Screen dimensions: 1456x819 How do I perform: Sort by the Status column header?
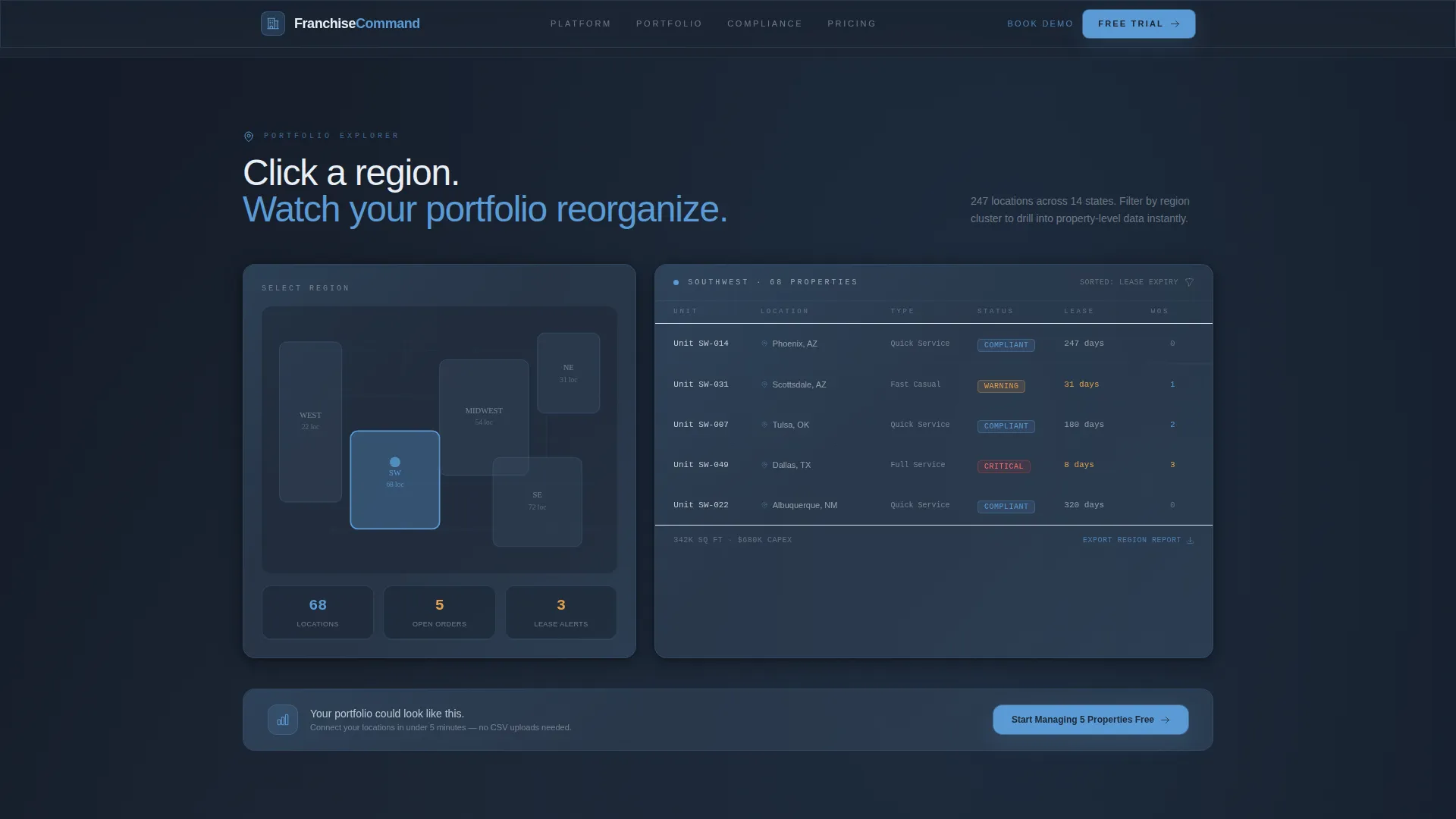click(x=996, y=311)
